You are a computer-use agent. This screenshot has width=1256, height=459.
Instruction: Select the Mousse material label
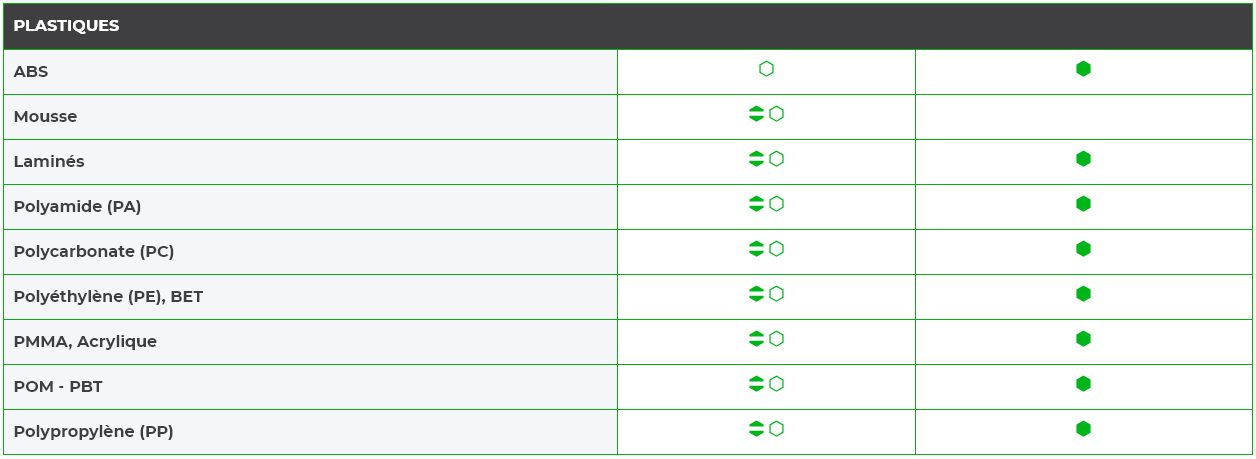tap(45, 117)
